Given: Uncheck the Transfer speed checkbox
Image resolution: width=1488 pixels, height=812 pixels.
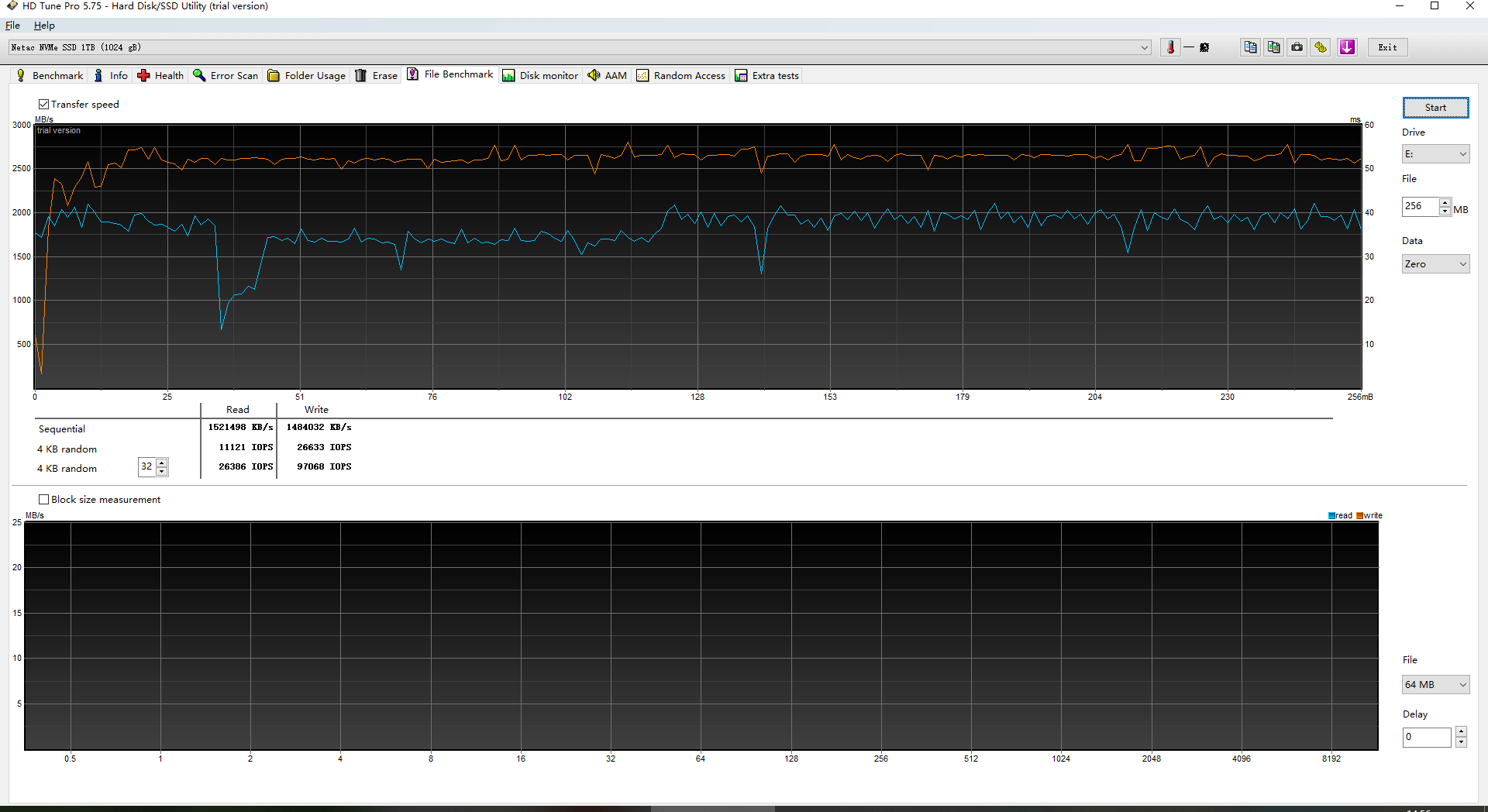Looking at the screenshot, I should pyautogui.click(x=44, y=105).
